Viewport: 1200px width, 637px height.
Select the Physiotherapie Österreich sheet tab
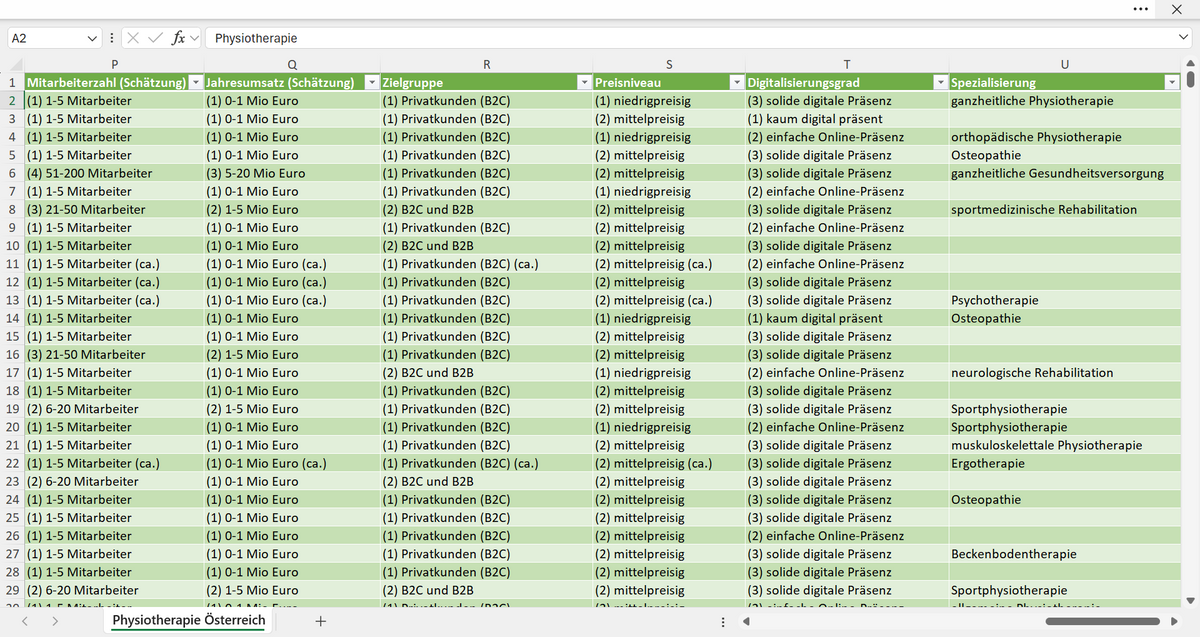[189, 621]
